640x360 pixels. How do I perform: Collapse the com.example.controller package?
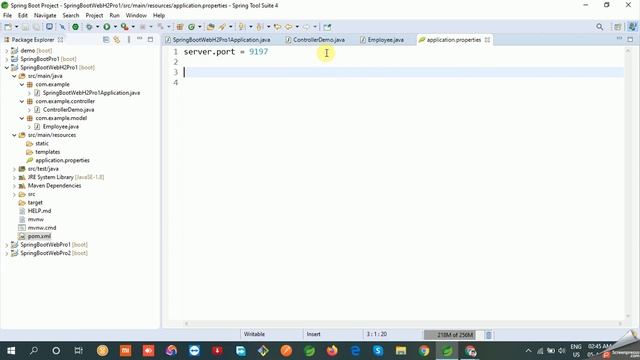[x=22, y=102]
